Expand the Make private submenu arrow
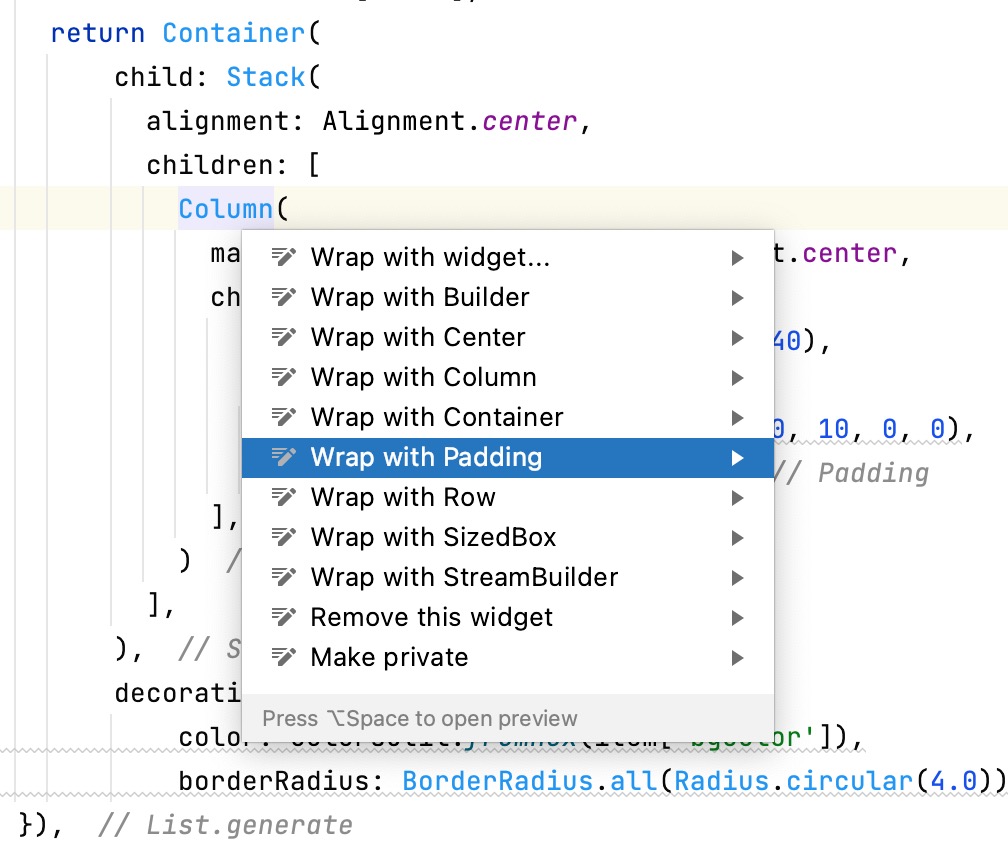Image resolution: width=1008 pixels, height=852 pixels. [738, 658]
